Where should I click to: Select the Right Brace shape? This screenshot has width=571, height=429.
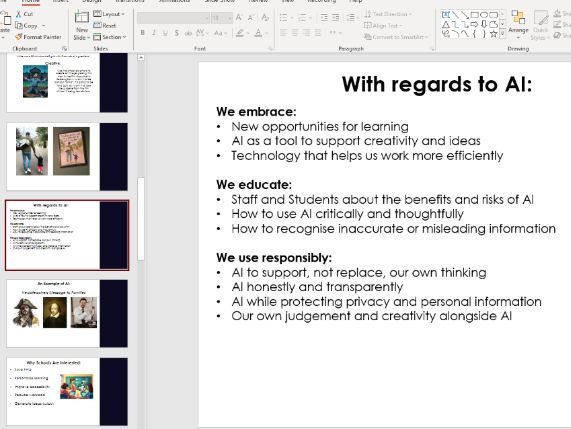coord(484,34)
